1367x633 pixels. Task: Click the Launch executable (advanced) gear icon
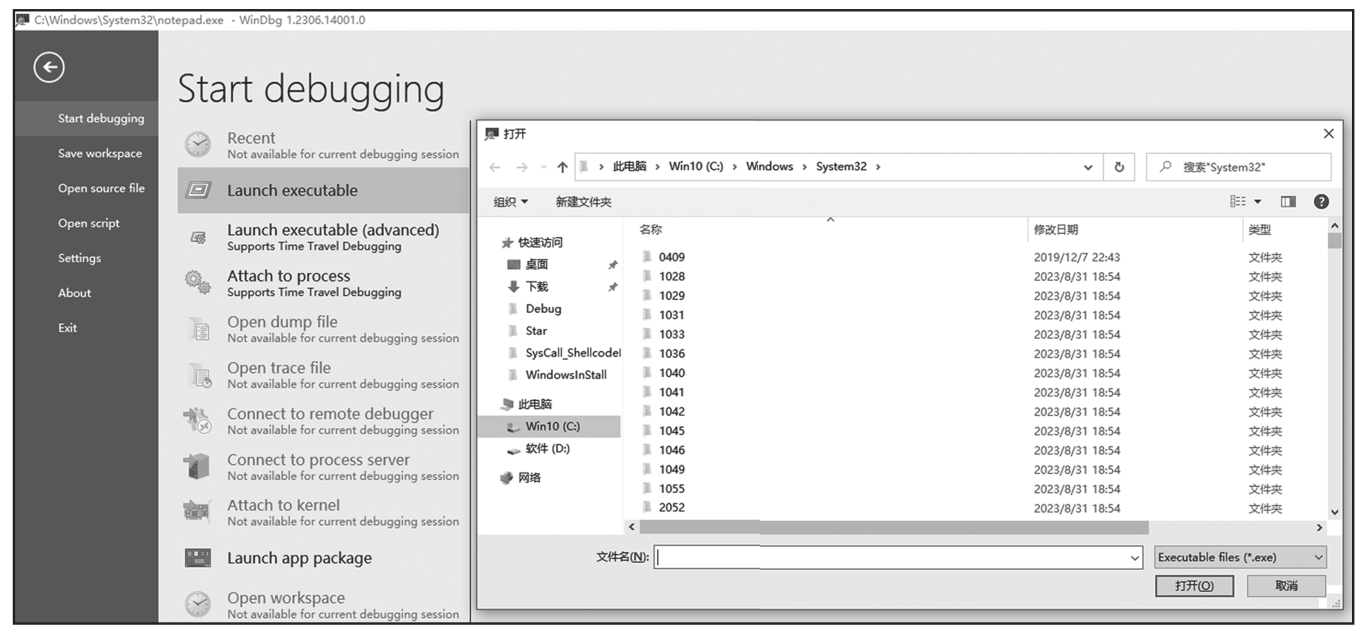point(198,237)
